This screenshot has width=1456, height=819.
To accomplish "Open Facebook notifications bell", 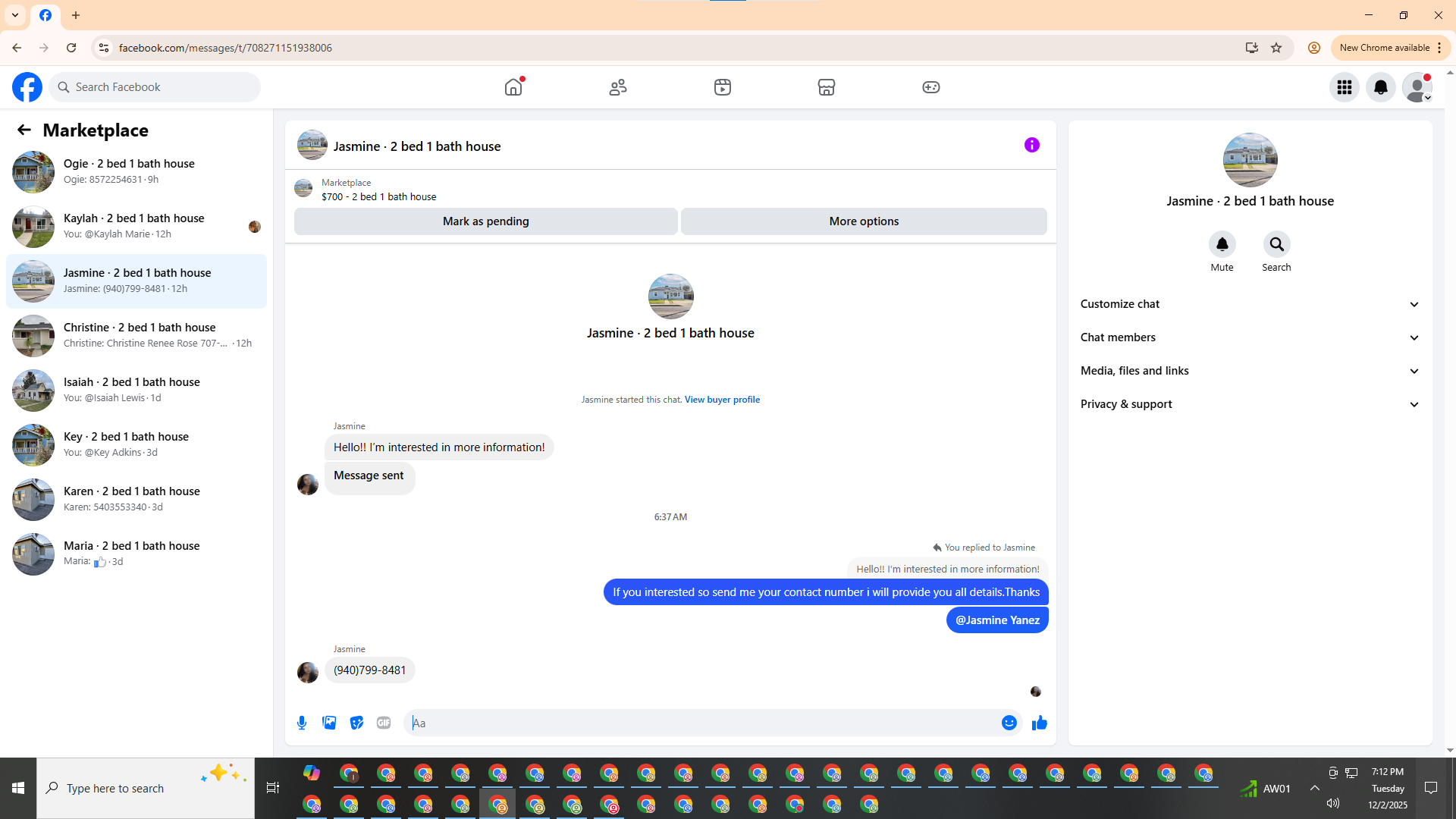I will tap(1380, 87).
